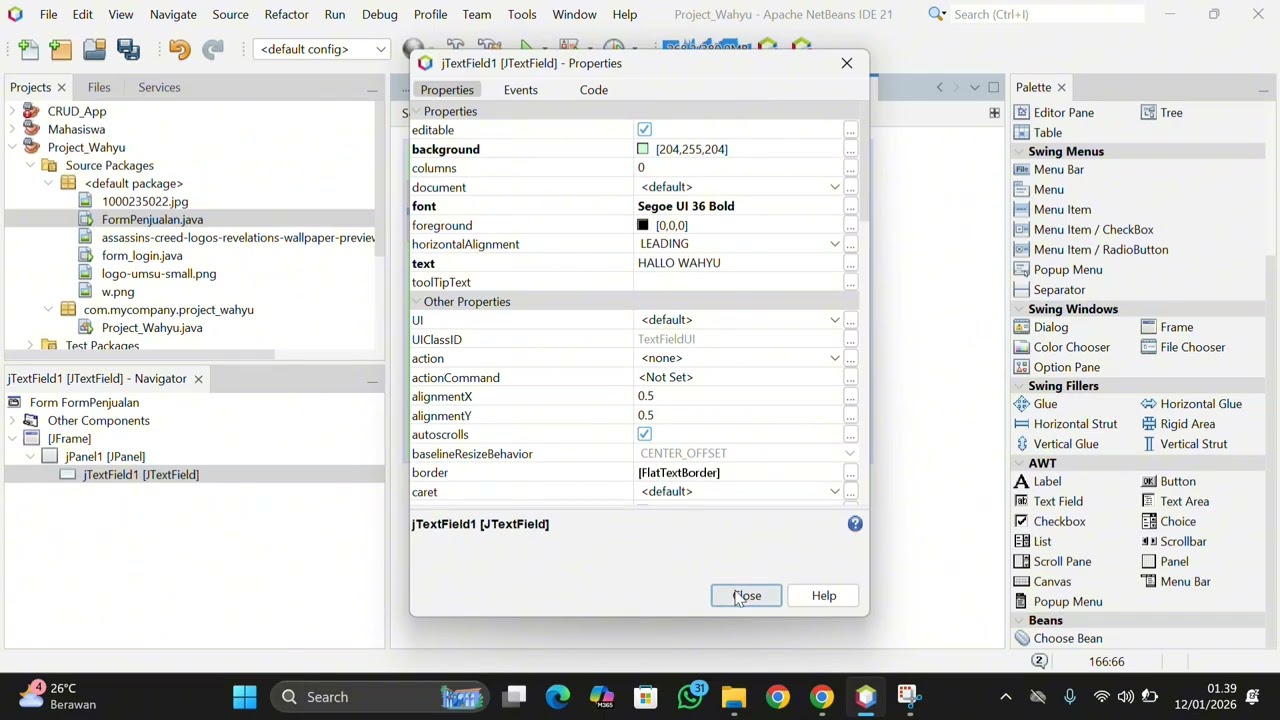Open the Refactor menu
The height and width of the screenshot is (720, 1280).
(x=286, y=14)
